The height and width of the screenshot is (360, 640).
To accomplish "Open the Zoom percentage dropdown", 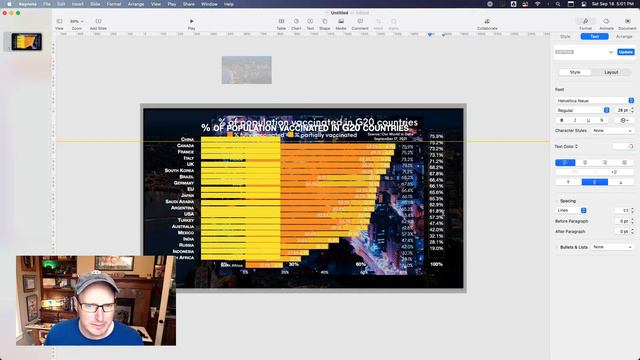I will click(x=77, y=21).
